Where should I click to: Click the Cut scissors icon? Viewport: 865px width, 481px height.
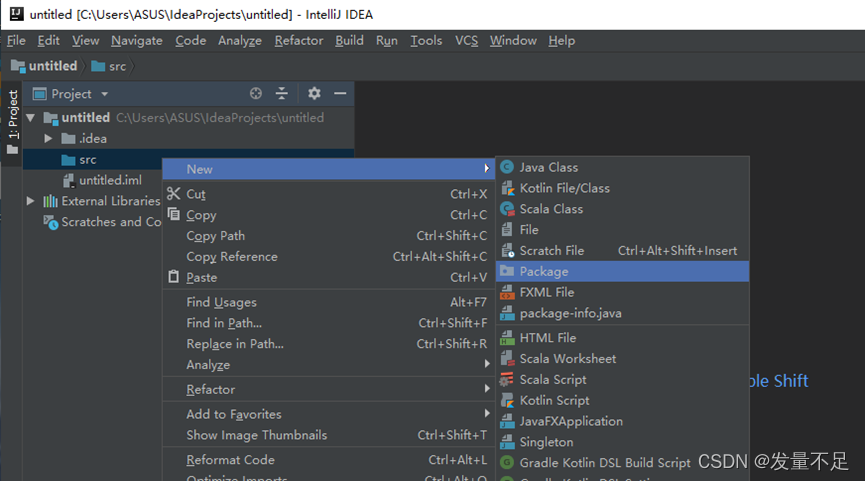tap(174, 194)
